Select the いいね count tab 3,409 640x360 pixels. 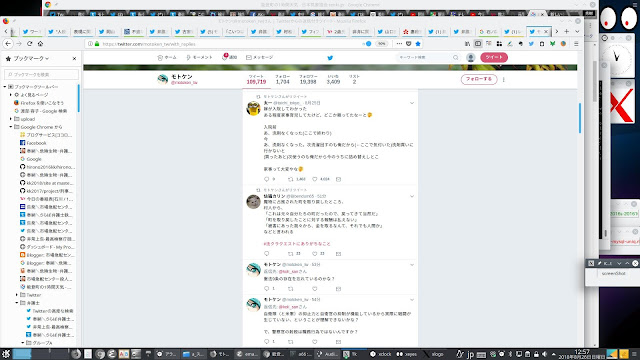pos(333,80)
